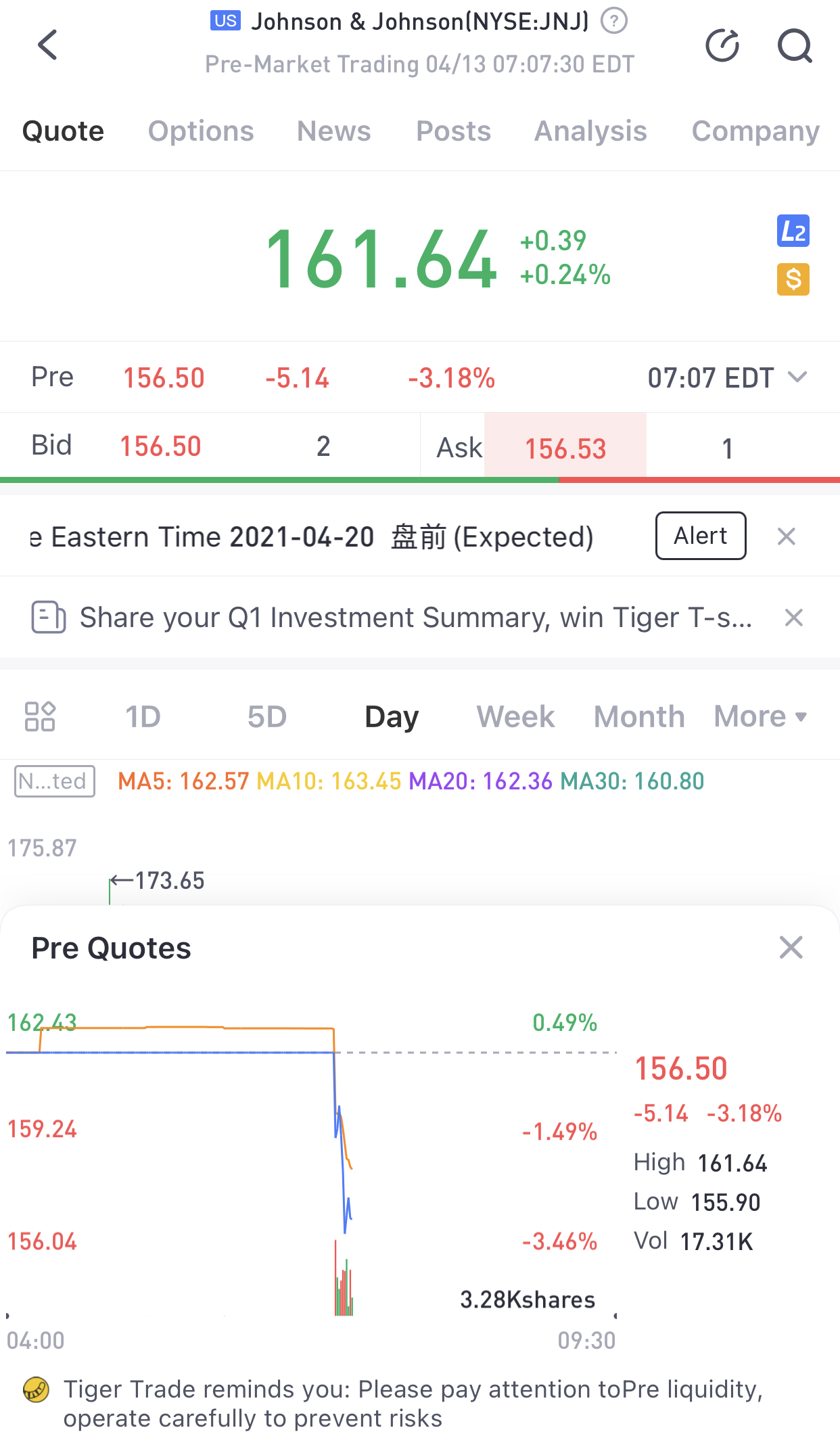Open the search magnifier icon
840x1453 pixels.
pyautogui.click(x=794, y=46)
